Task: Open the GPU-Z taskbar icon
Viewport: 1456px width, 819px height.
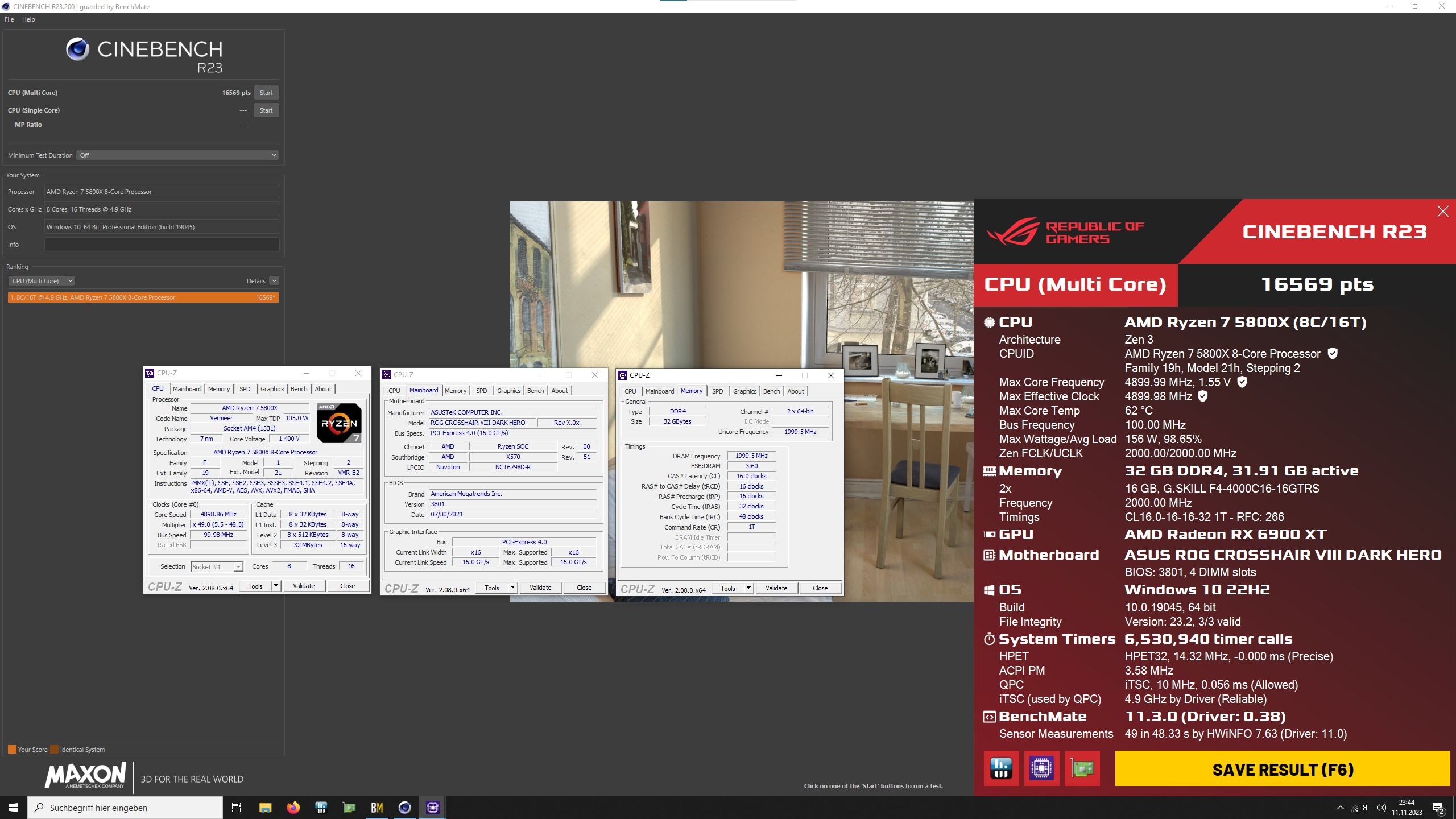Action: pos(349,808)
